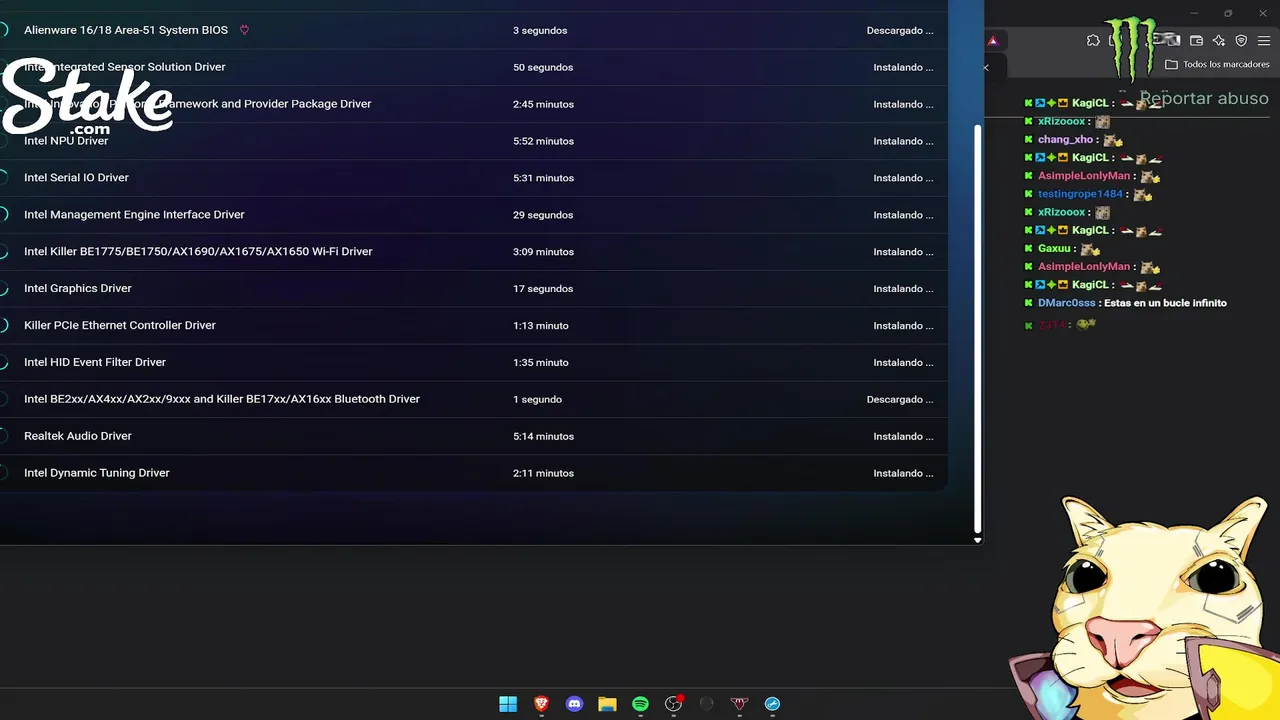Open the Windows Start menu
The image size is (1280, 720).
pos(508,704)
